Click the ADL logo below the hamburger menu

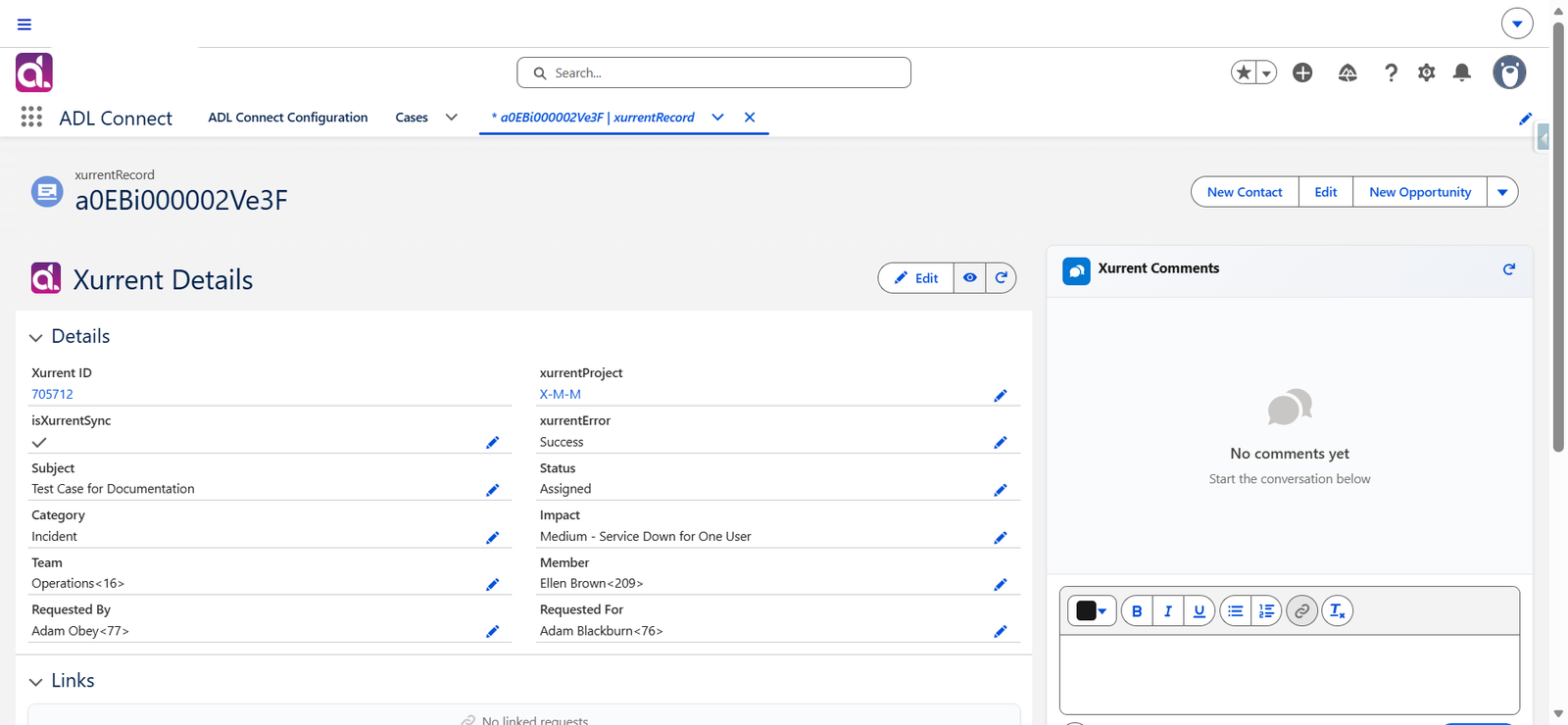click(34, 72)
